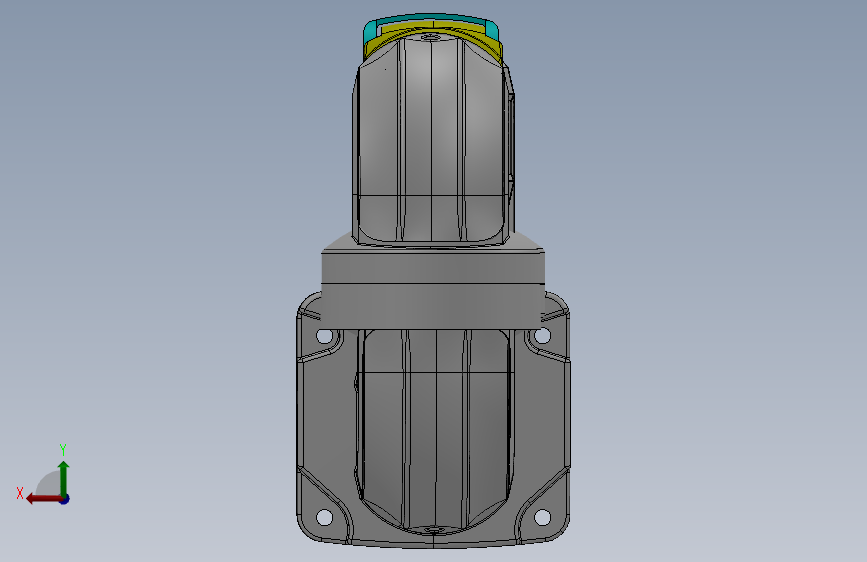This screenshot has height=562, width=867.
Task: Click the blue Z axis dot at the triad origin
Action: [x=65, y=499]
